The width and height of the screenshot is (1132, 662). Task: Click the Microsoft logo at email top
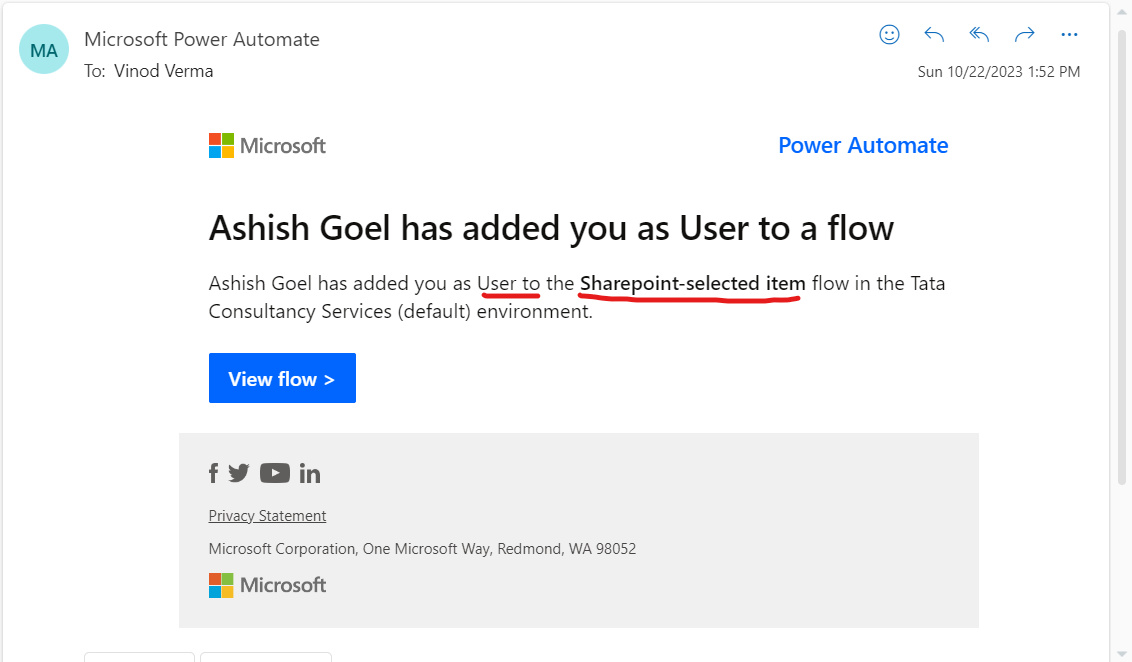(267, 146)
